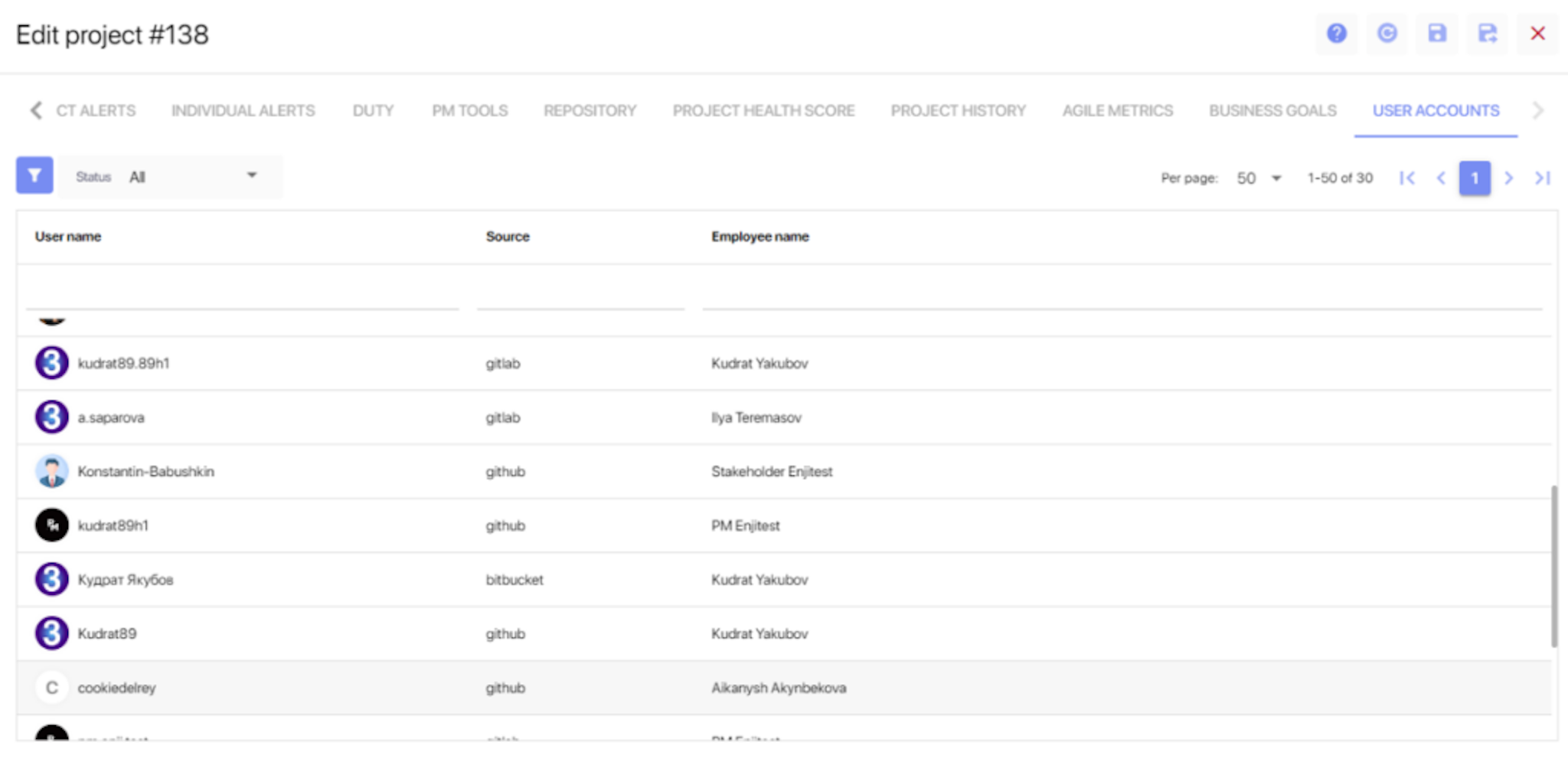Click avatar next to Kudrat89
This screenshot has width=1568, height=778.
(x=52, y=633)
